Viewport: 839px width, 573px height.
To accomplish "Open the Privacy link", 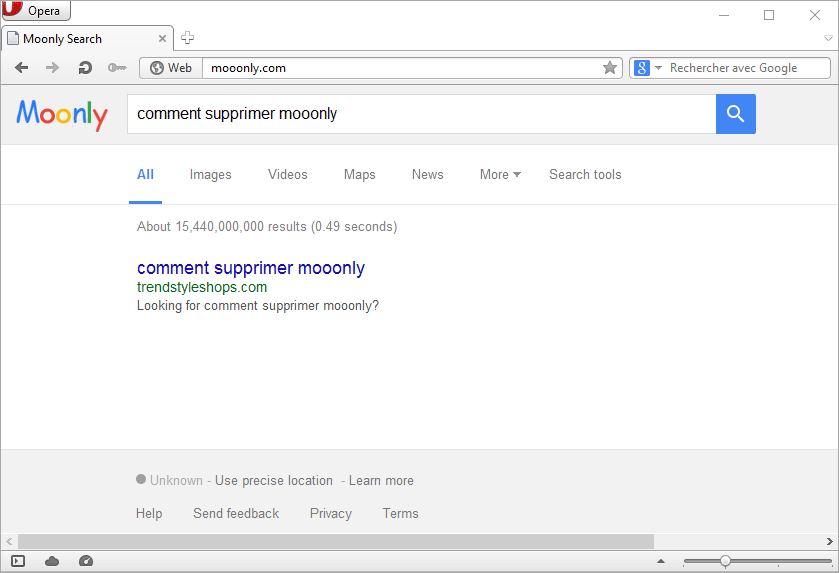I will pyautogui.click(x=331, y=514).
